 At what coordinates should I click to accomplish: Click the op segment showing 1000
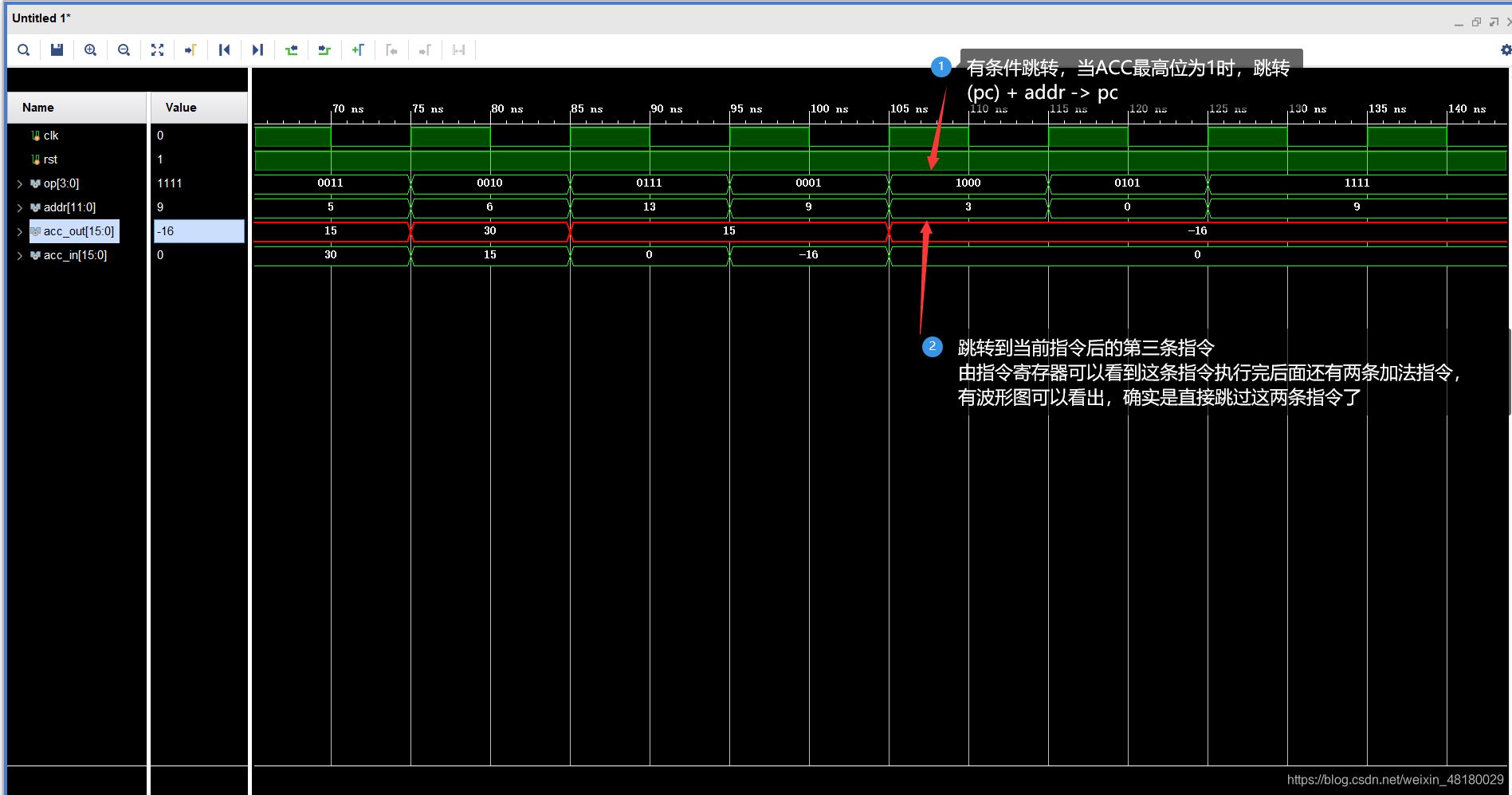[968, 183]
